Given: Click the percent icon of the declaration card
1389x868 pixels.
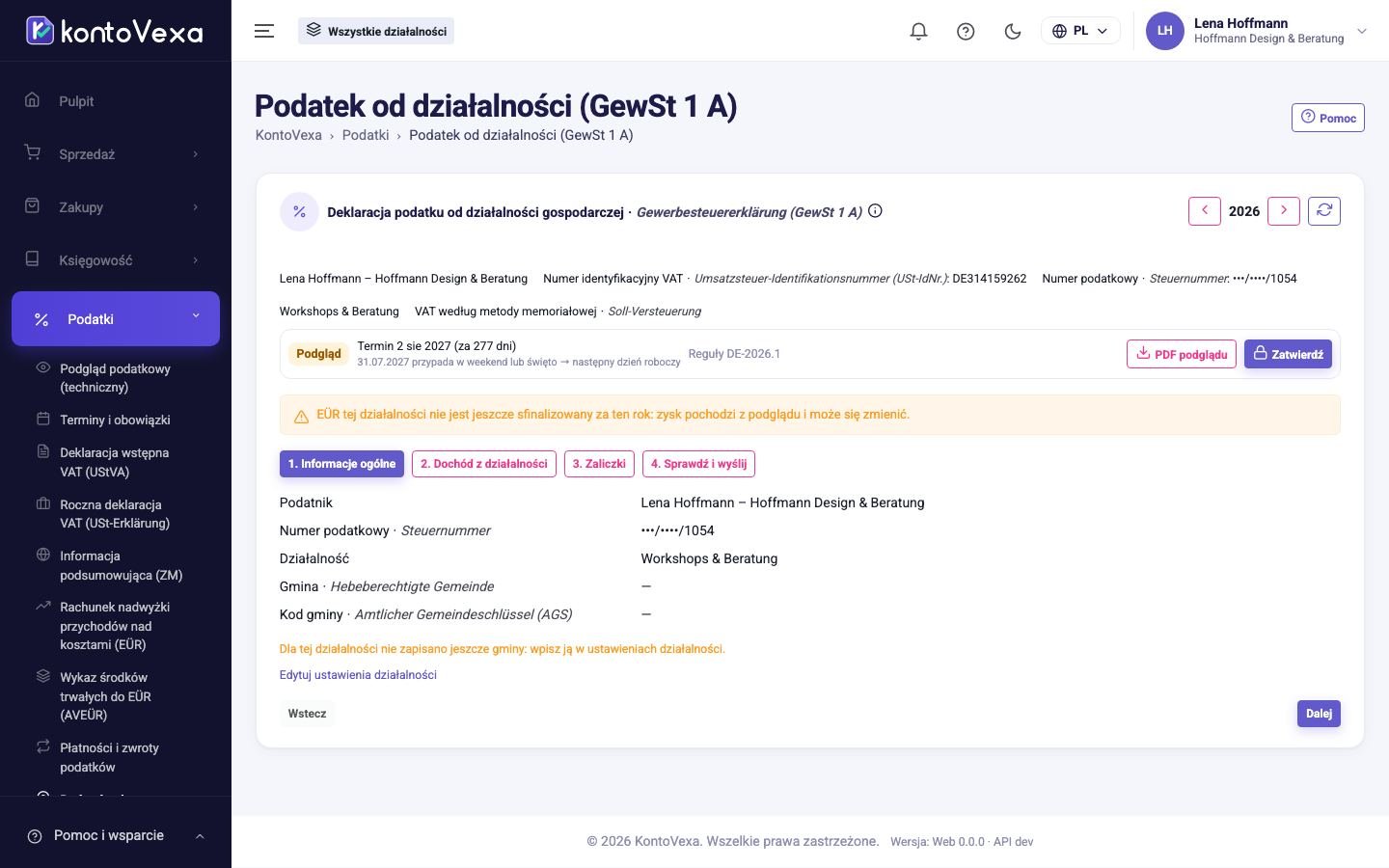Looking at the screenshot, I should coord(299,212).
